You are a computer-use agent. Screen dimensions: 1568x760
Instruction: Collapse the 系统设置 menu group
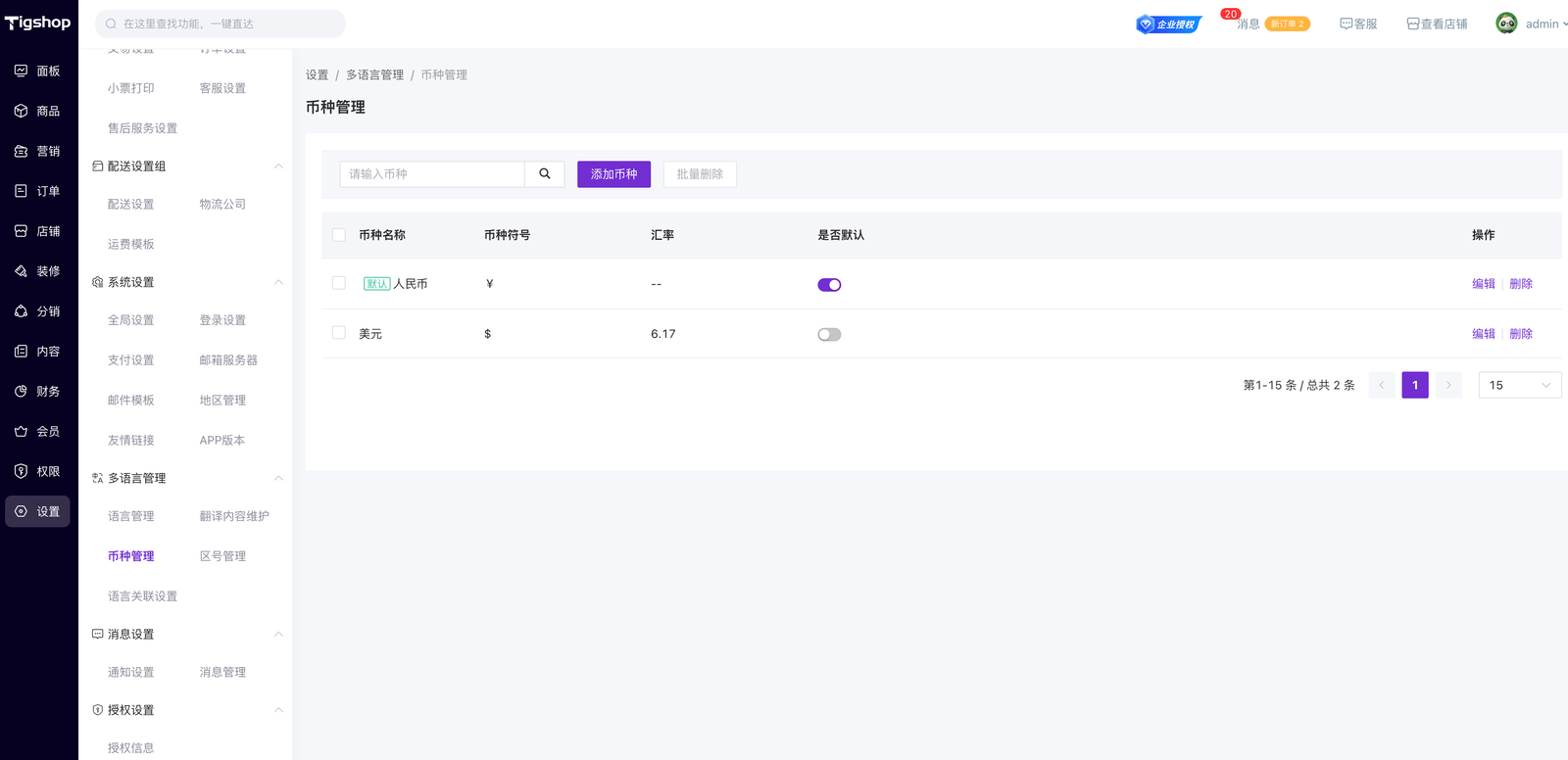click(x=278, y=282)
